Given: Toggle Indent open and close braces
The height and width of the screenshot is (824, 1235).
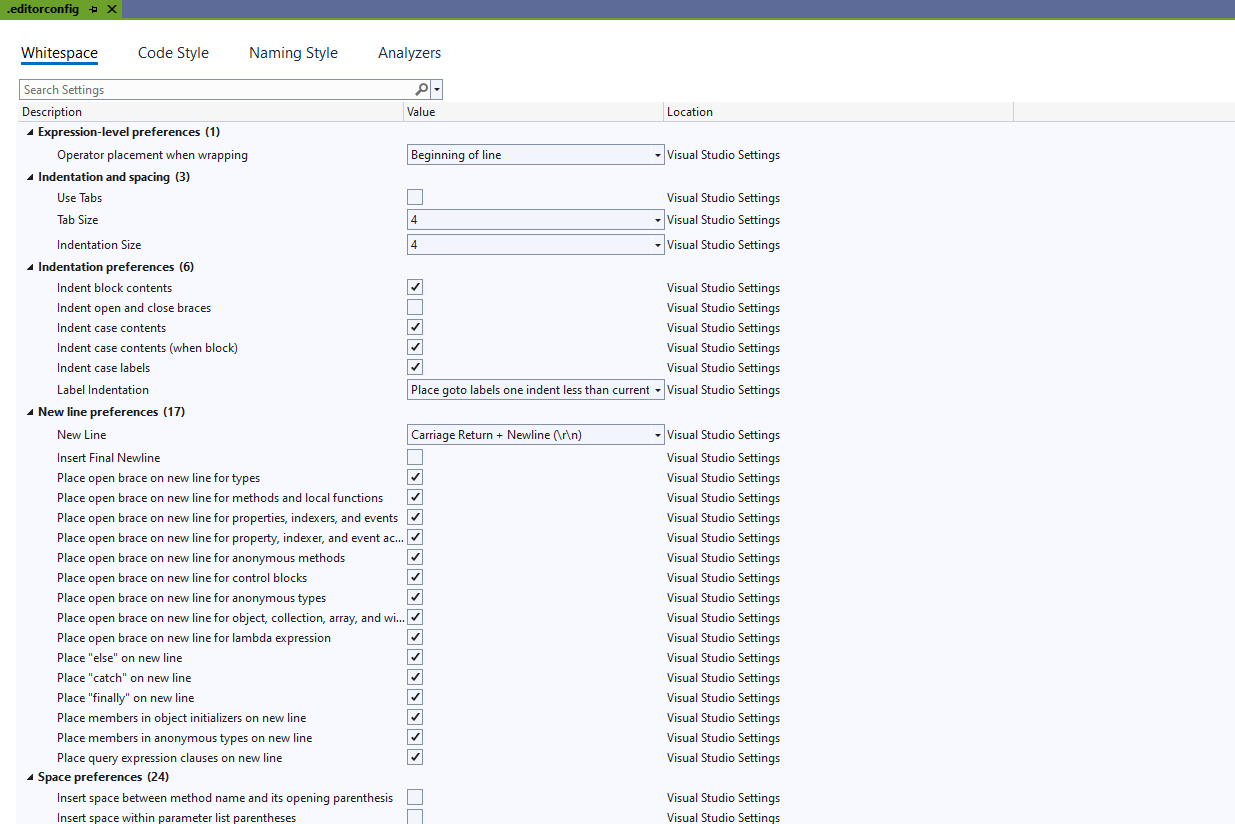Looking at the screenshot, I should (415, 308).
